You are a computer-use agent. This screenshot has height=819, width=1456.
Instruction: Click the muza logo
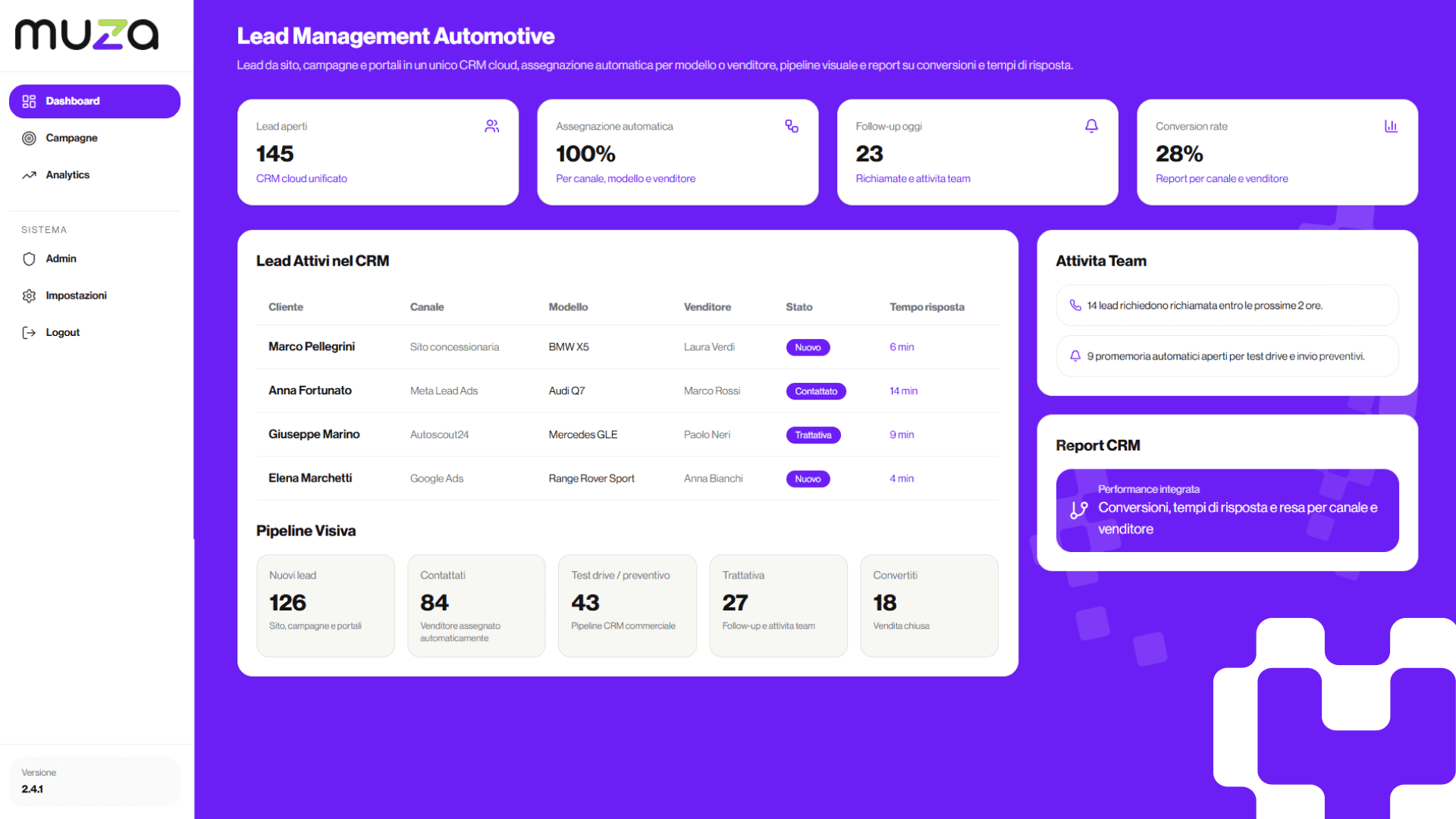pyautogui.click(x=86, y=35)
